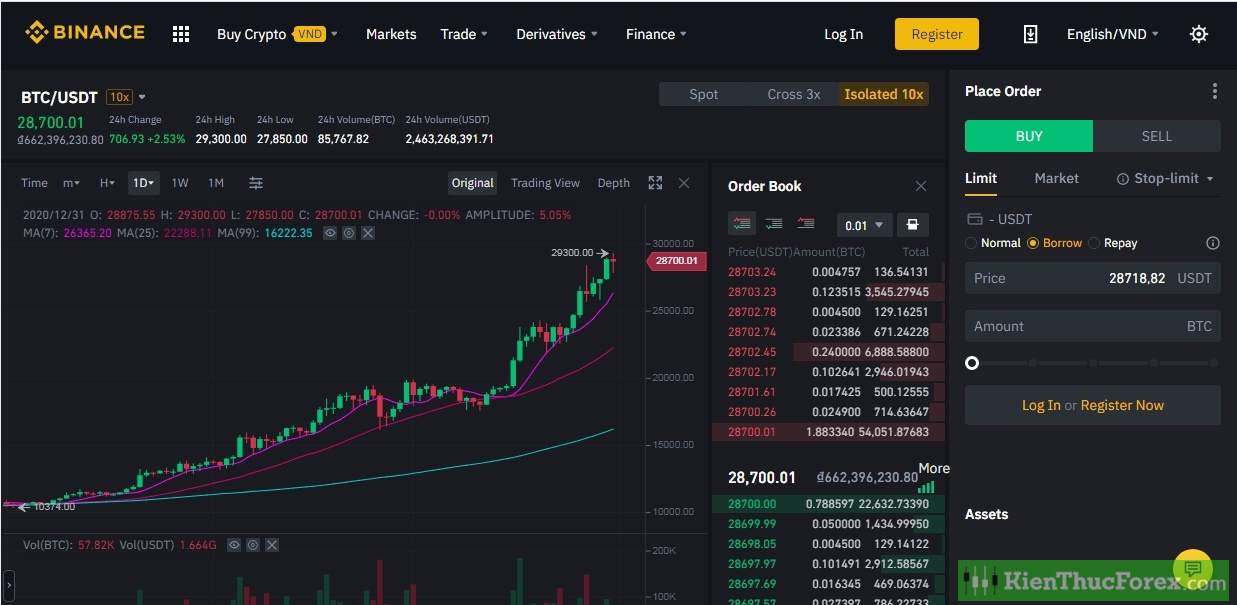Toggle MA indicator visibility eye
The width and height of the screenshot is (1237, 605).
tap(330, 233)
